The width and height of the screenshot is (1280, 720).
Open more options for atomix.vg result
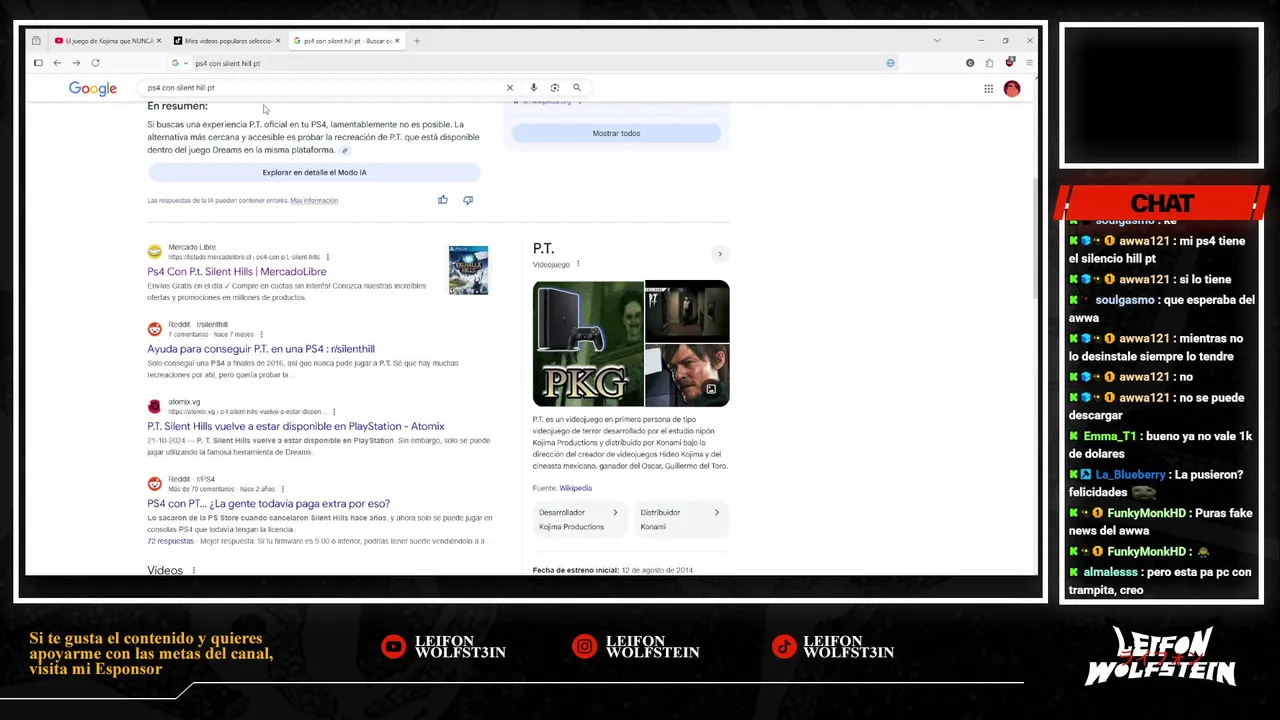(x=334, y=412)
